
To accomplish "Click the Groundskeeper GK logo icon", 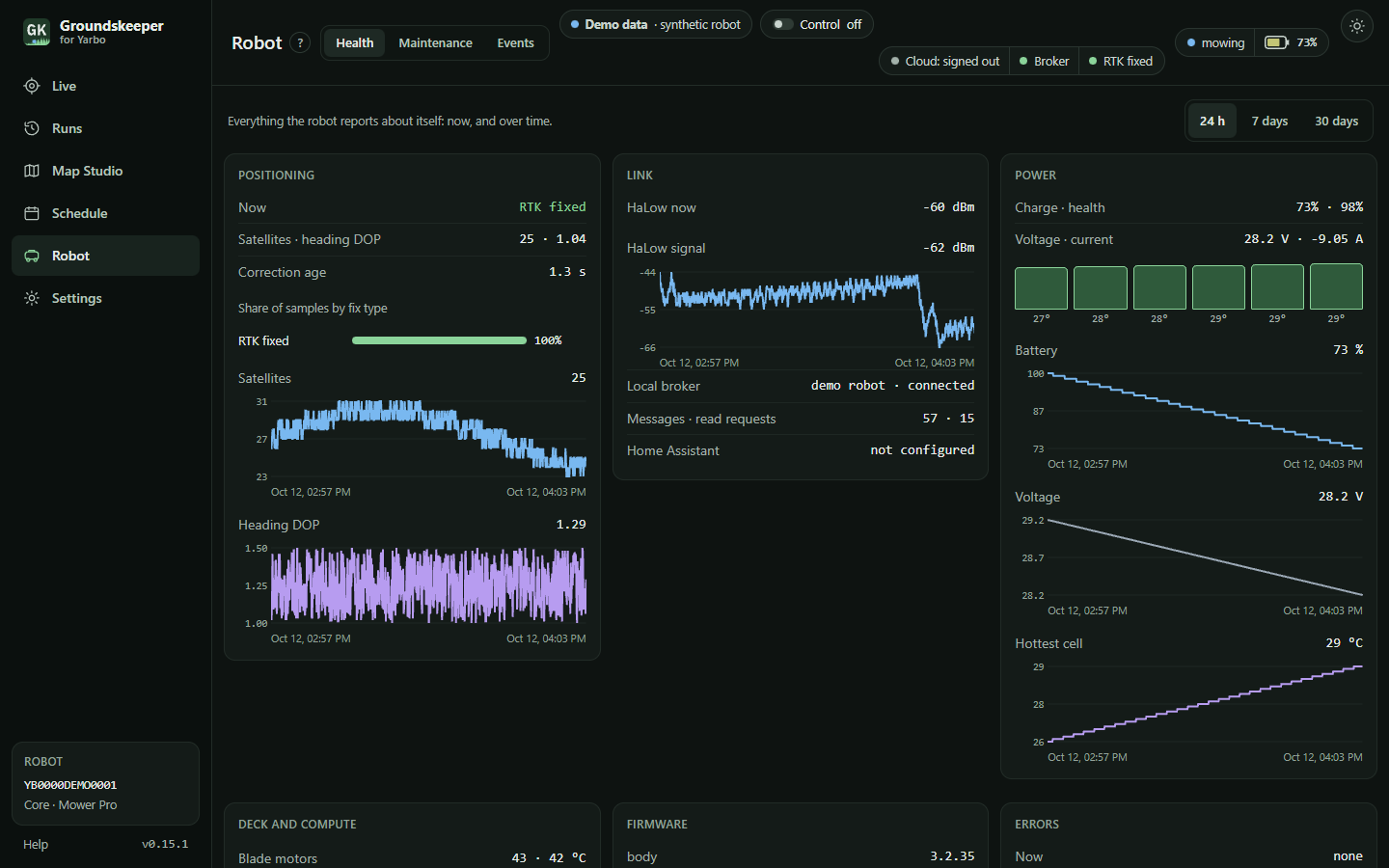I will 37,32.
